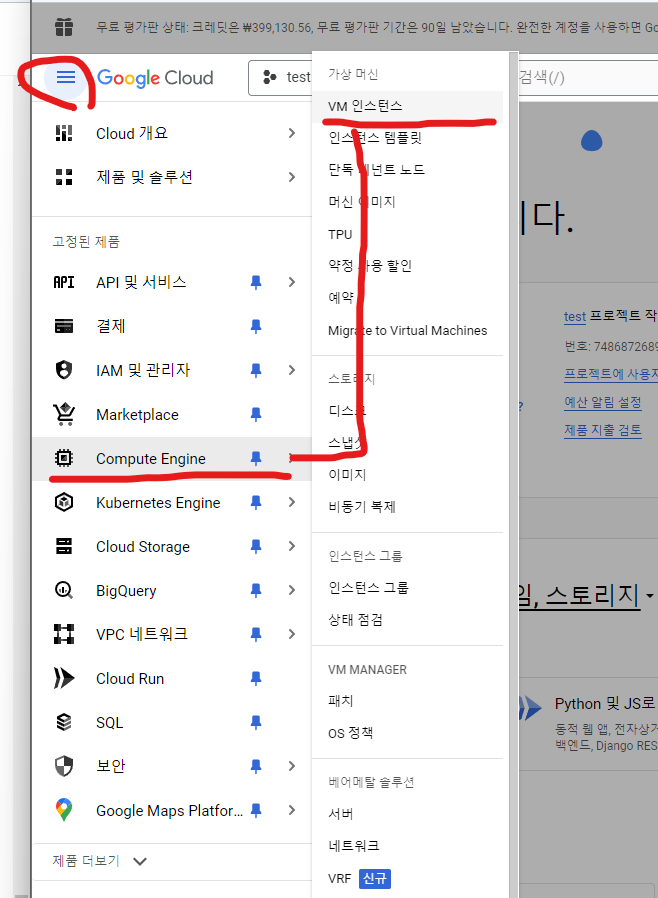
Task: Select 이미지 in 스토리지 section
Action: click(347, 475)
